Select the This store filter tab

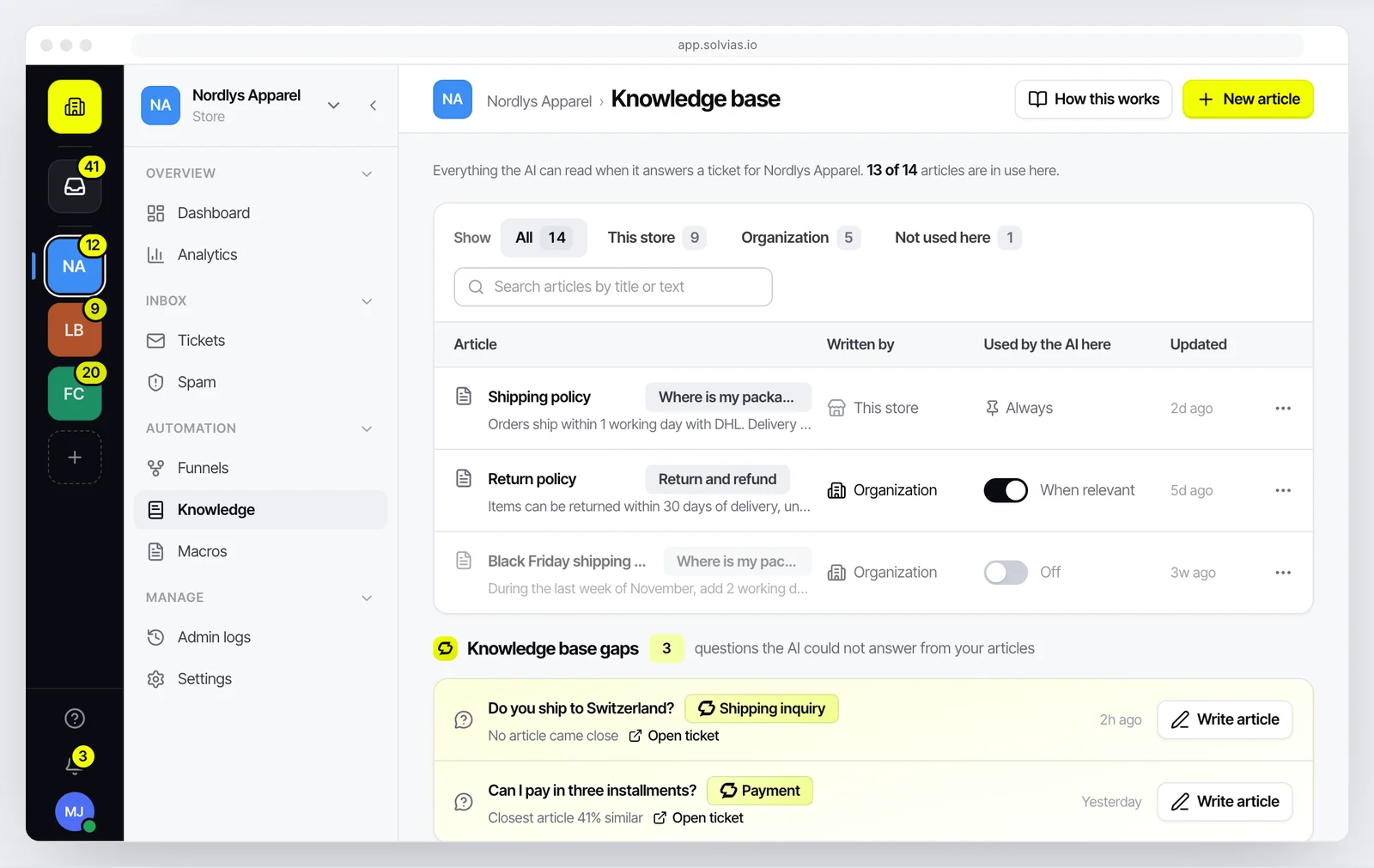pyautogui.click(x=656, y=238)
